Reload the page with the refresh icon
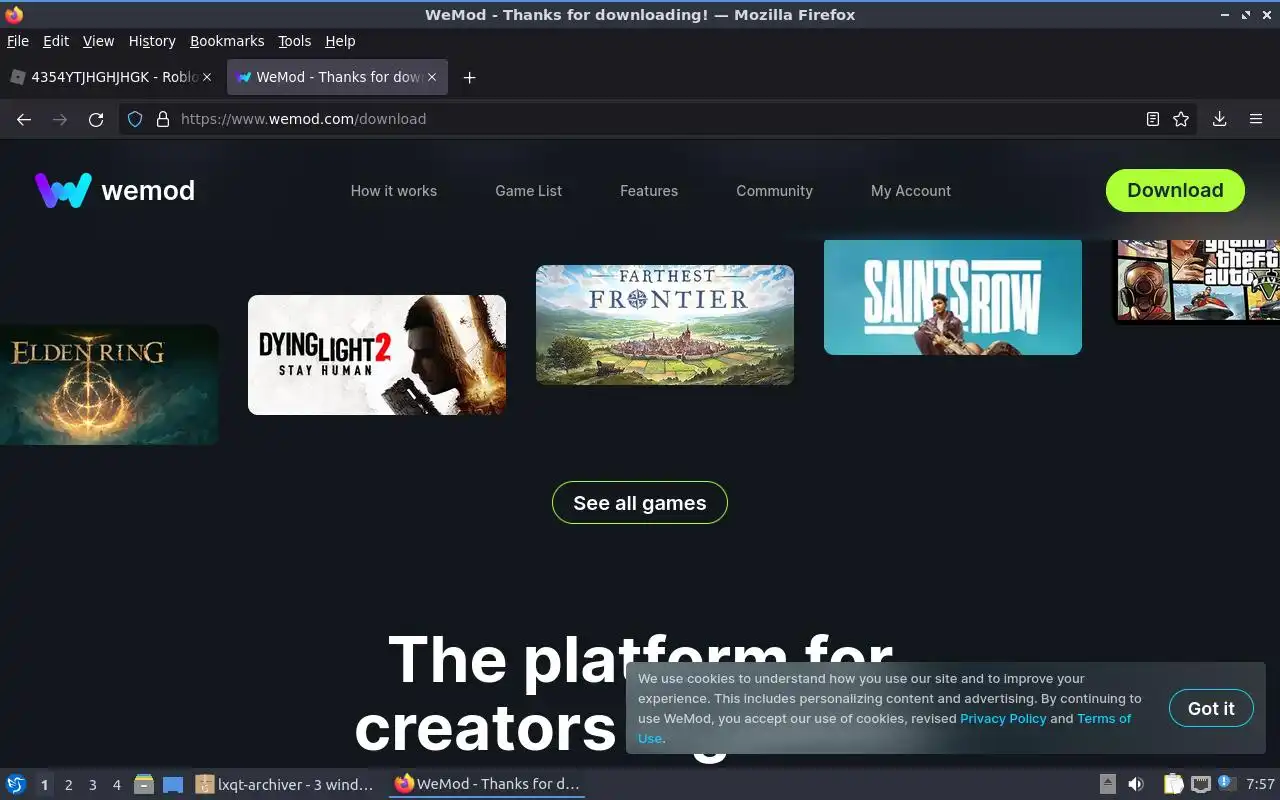Image resolution: width=1280 pixels, height=800 pixels. point(96,119)
